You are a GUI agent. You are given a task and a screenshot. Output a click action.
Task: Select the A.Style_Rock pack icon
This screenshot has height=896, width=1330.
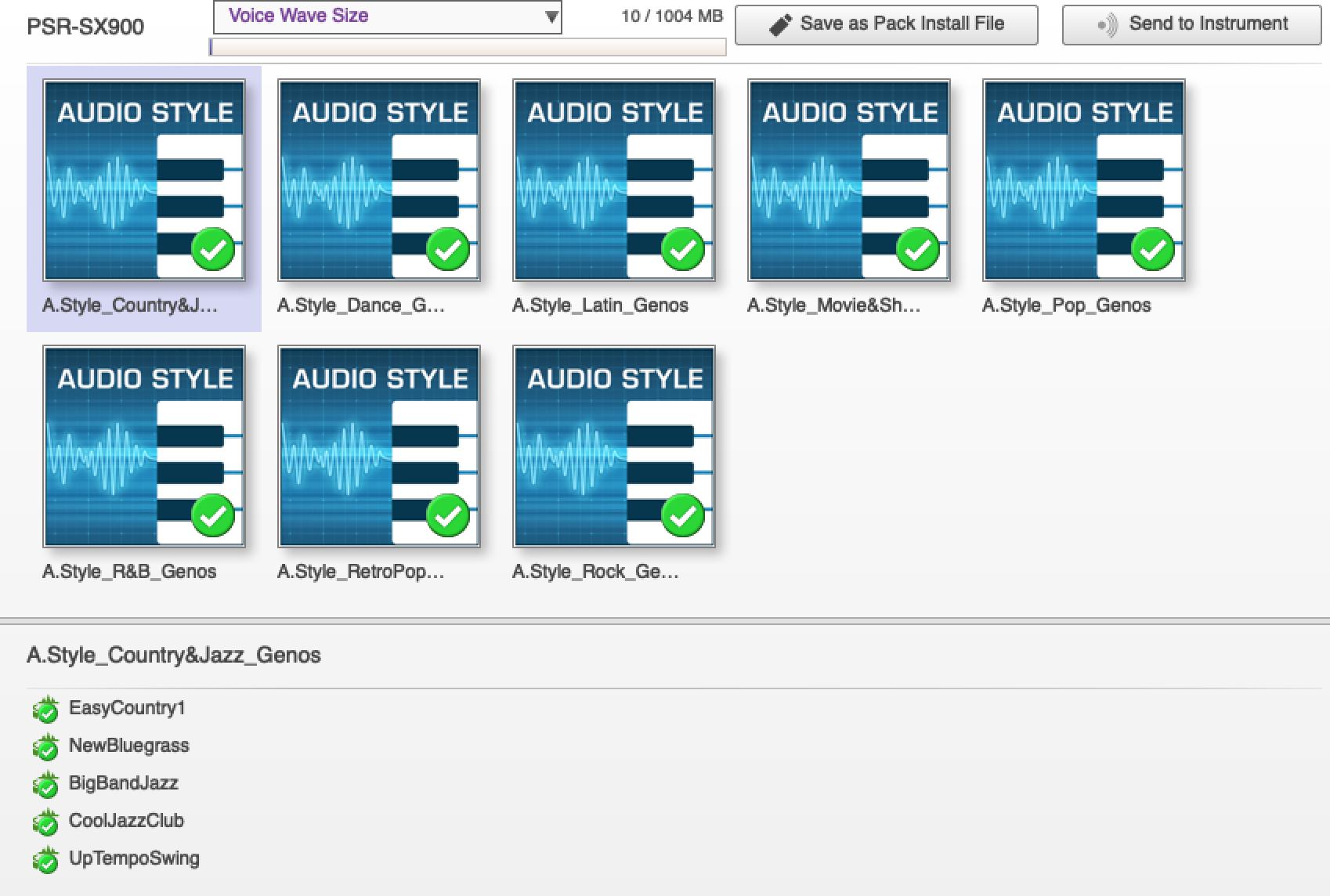614,446
